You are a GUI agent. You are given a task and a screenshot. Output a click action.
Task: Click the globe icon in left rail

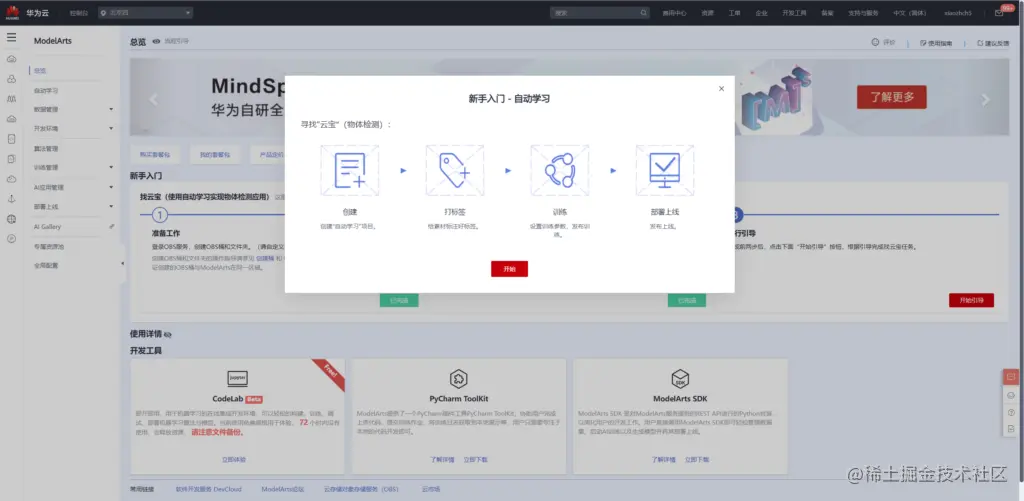[x=11, y=219]
